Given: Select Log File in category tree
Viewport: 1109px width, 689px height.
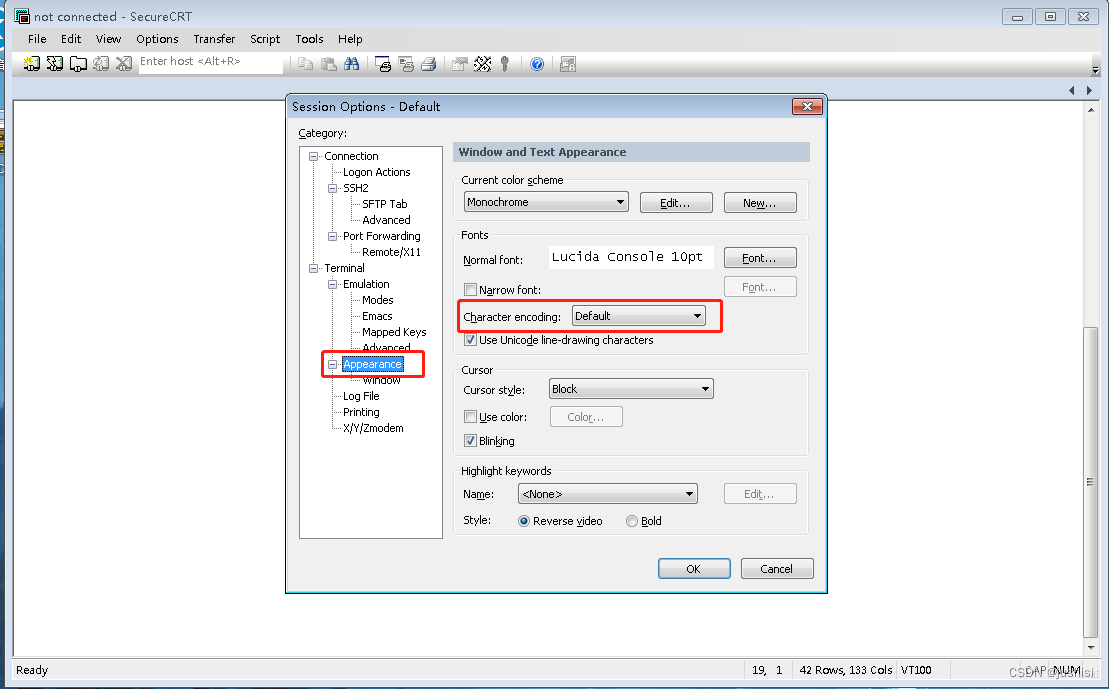Looking at the screenshot, I should [361, 396].
